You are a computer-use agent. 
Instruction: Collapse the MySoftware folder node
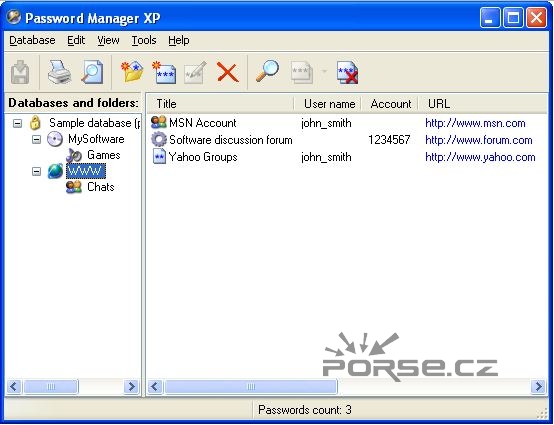[36, 140]
